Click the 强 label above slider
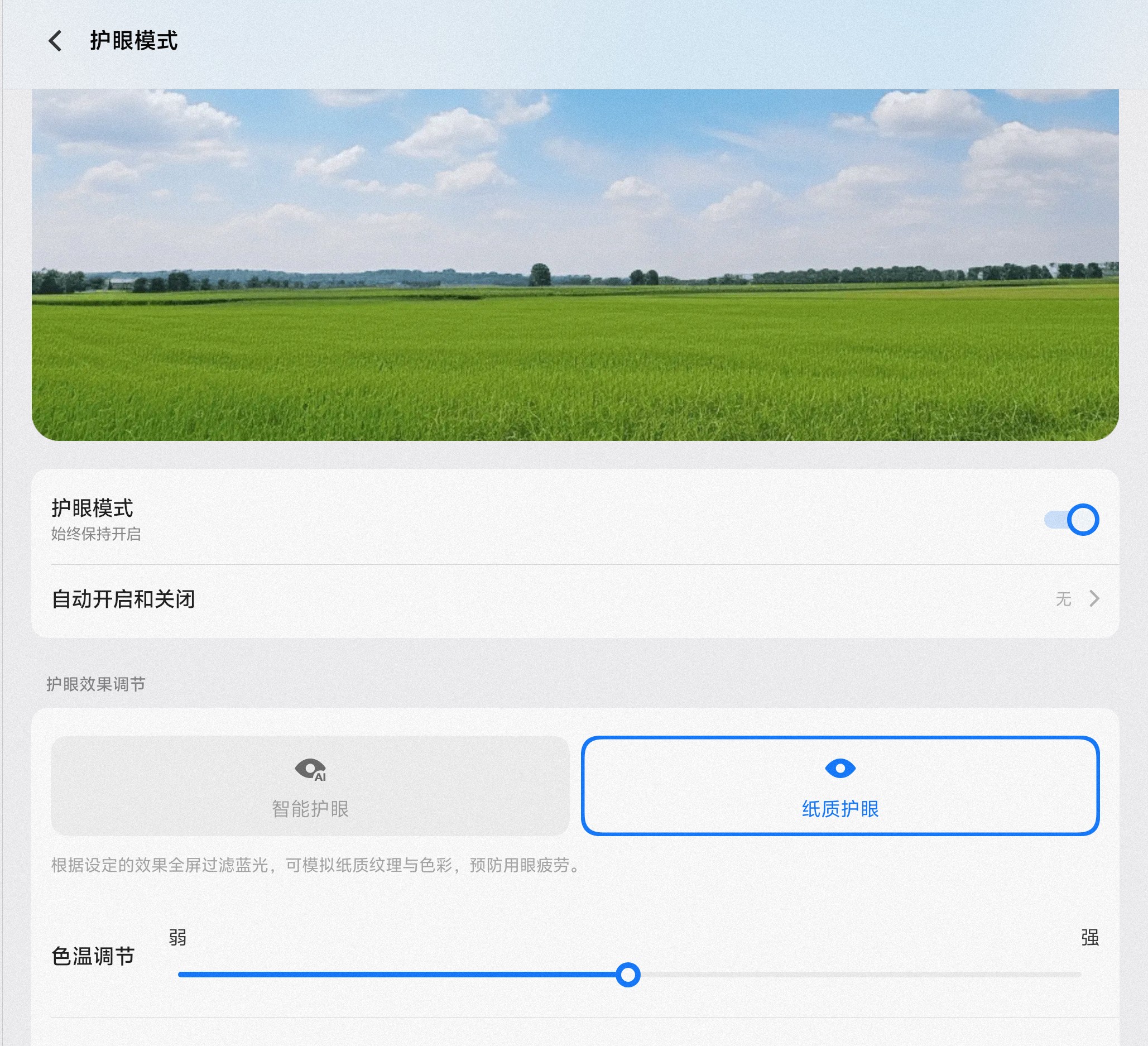Viewport: 1148px width, 1046px height. point(1090,937)
